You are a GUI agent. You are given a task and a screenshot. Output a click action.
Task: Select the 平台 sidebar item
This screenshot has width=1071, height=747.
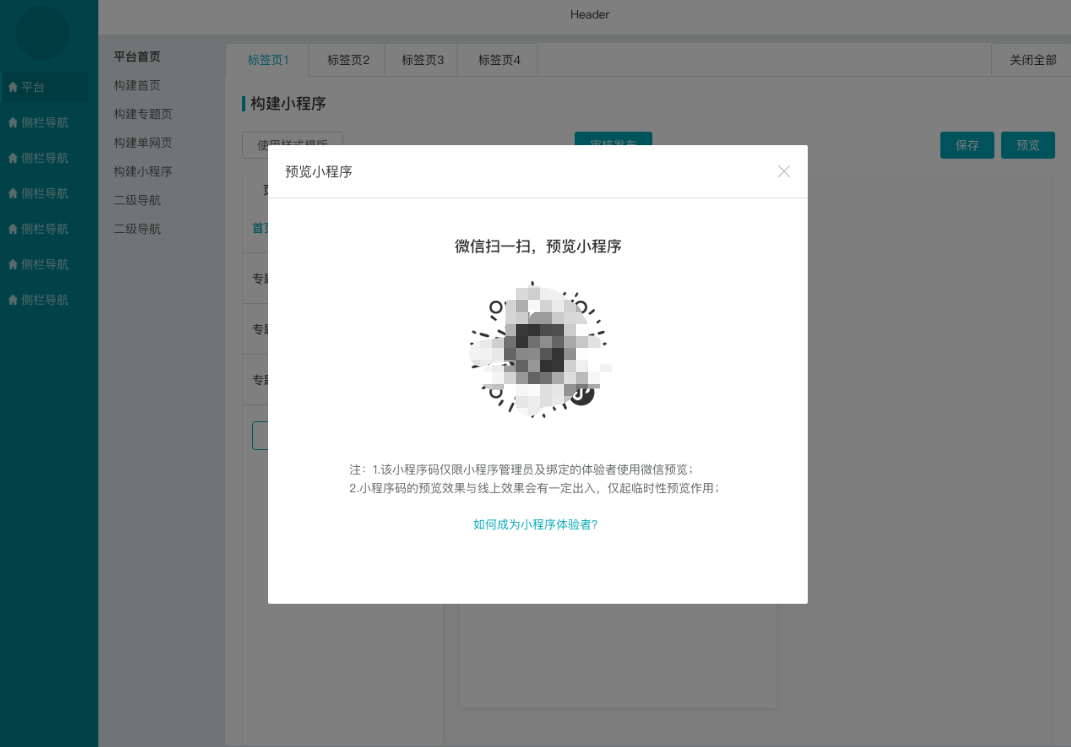click(44, 87)
